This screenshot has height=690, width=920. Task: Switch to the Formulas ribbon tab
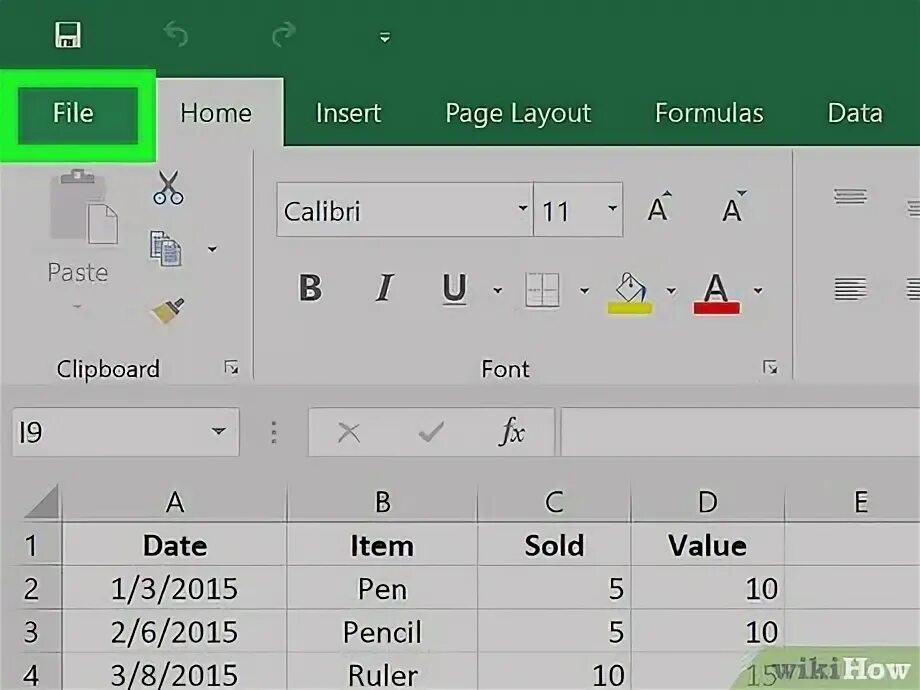[x=709, y=113]
